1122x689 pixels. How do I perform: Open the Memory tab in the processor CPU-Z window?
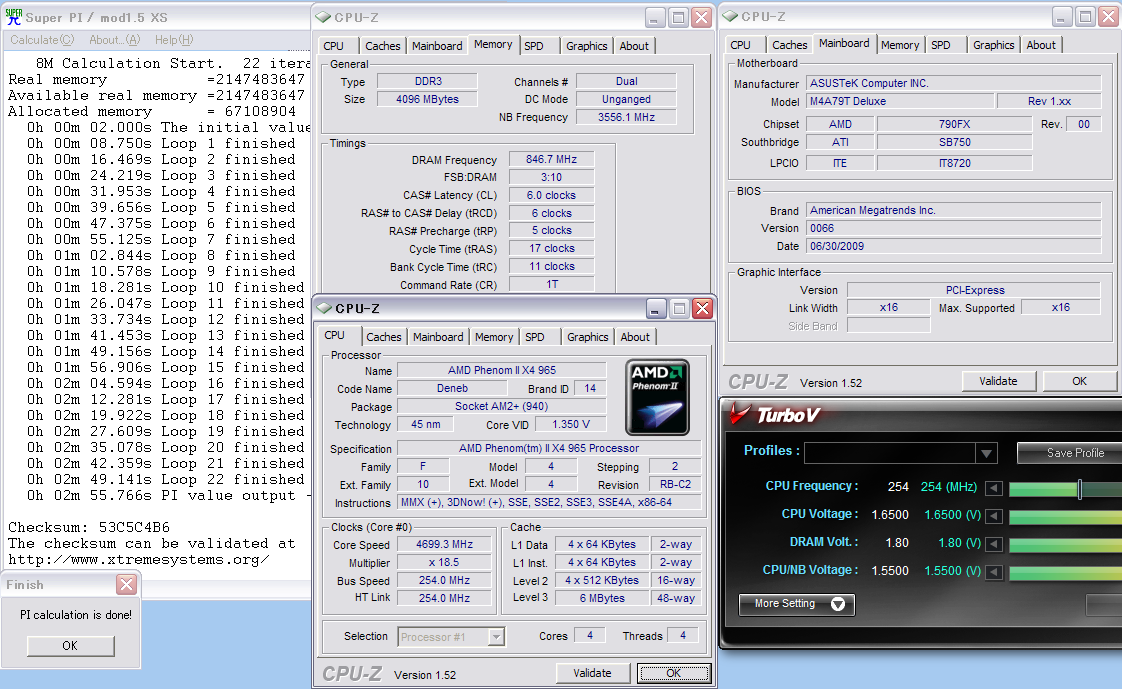pos(494,337)
